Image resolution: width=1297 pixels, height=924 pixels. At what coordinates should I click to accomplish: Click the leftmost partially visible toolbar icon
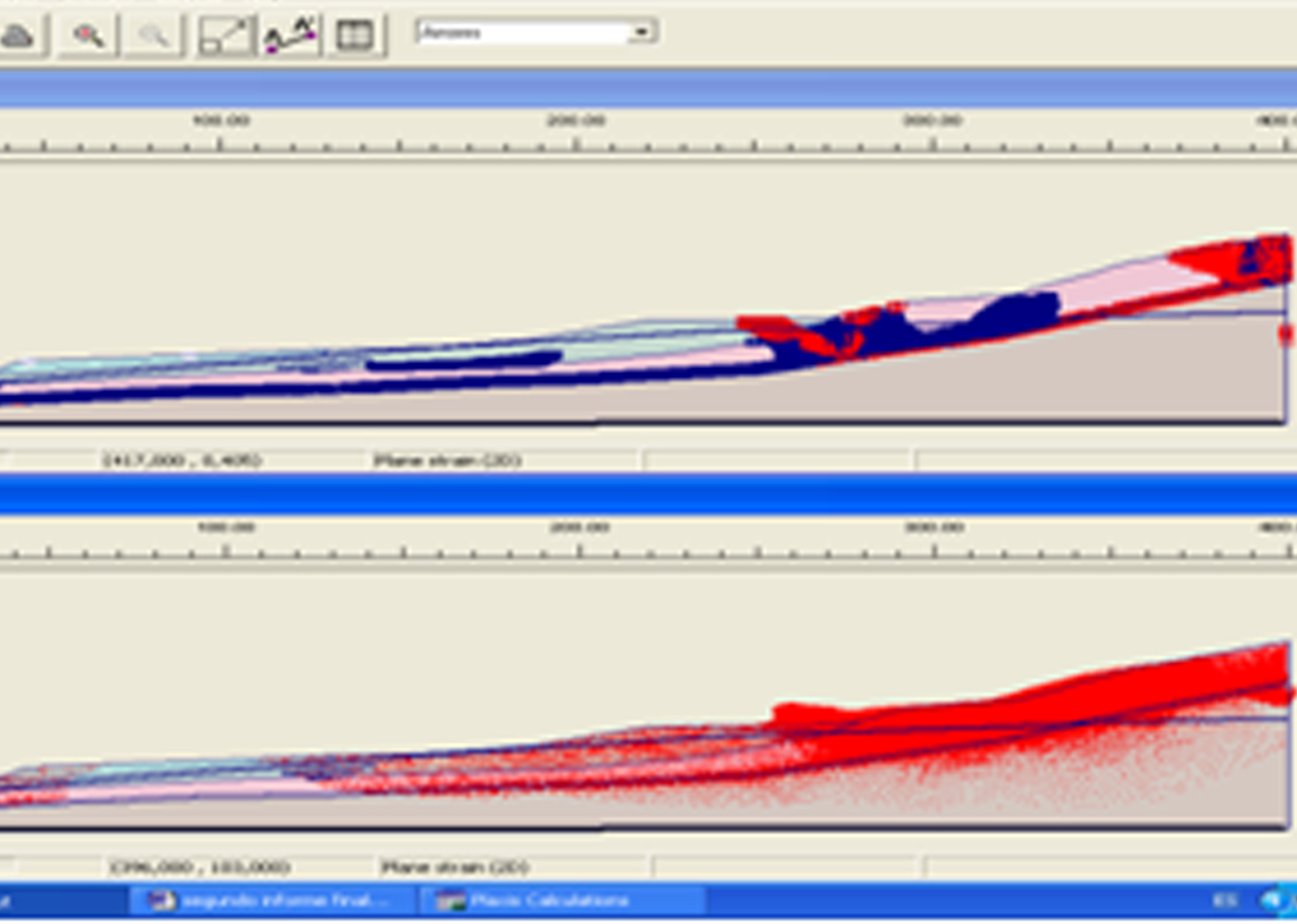(19, 36)
